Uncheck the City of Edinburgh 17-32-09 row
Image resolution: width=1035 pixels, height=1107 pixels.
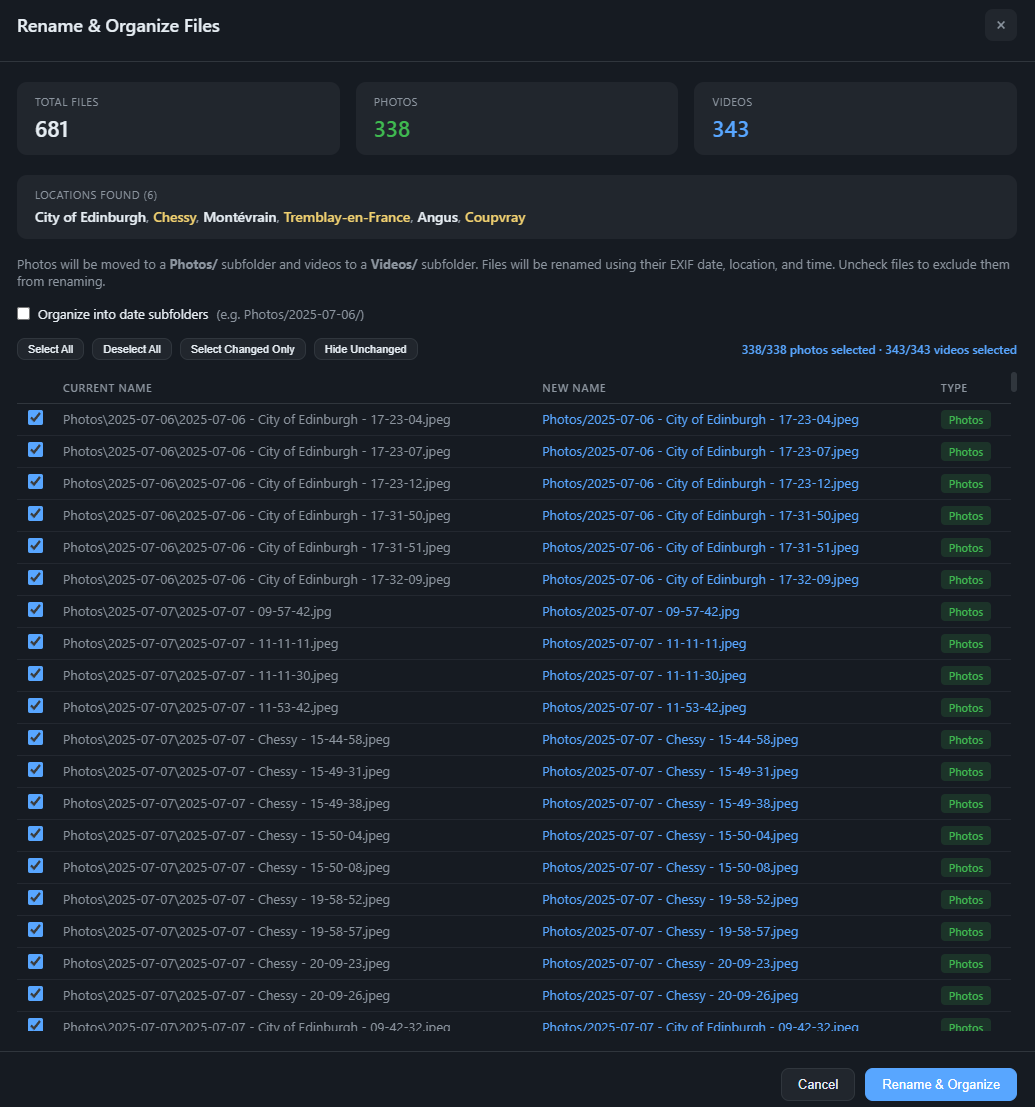pos(36,578)
